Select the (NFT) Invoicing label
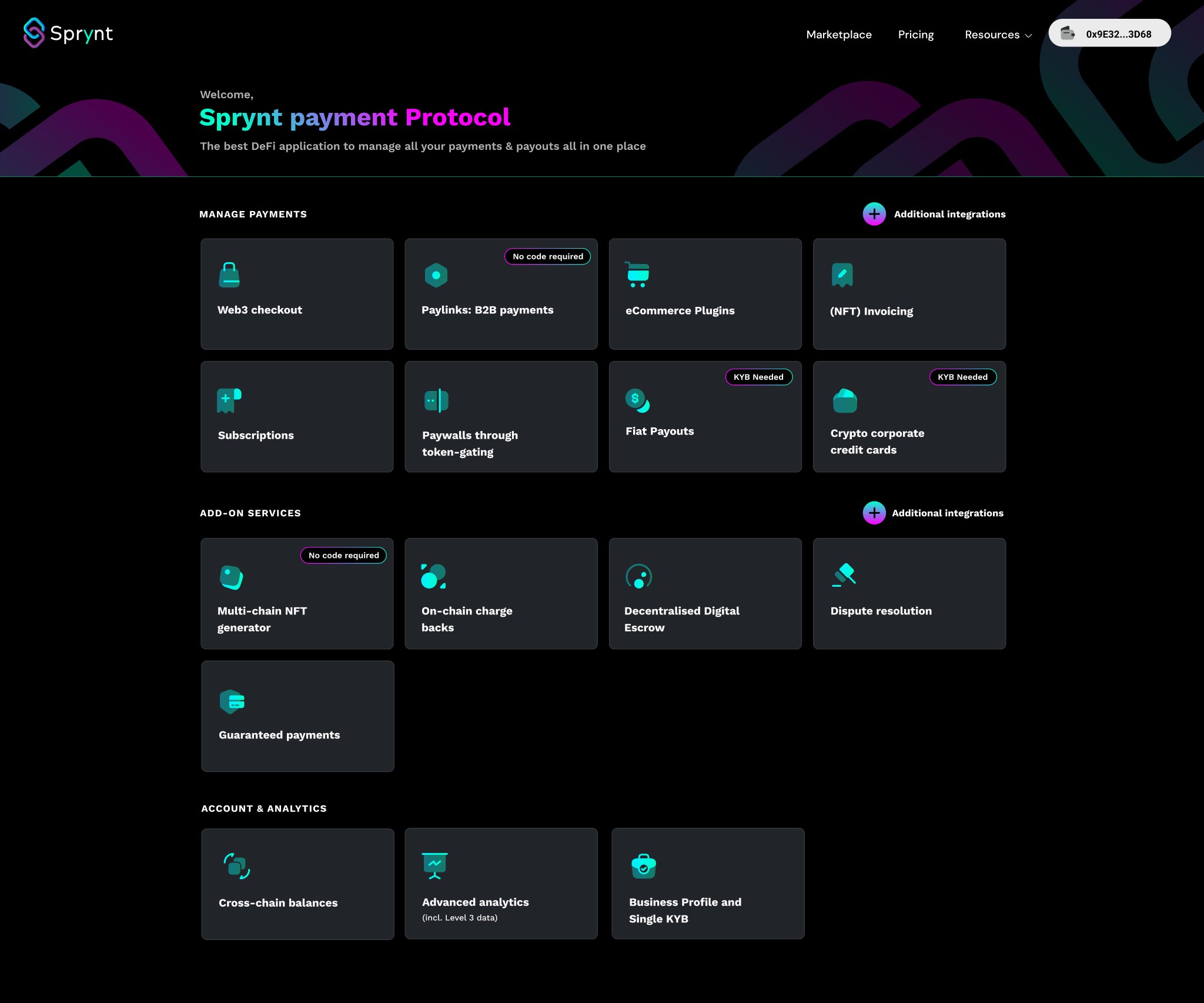Image resolution: width=1204 pixels, height=1003 pixels. (x=871, y=311)
